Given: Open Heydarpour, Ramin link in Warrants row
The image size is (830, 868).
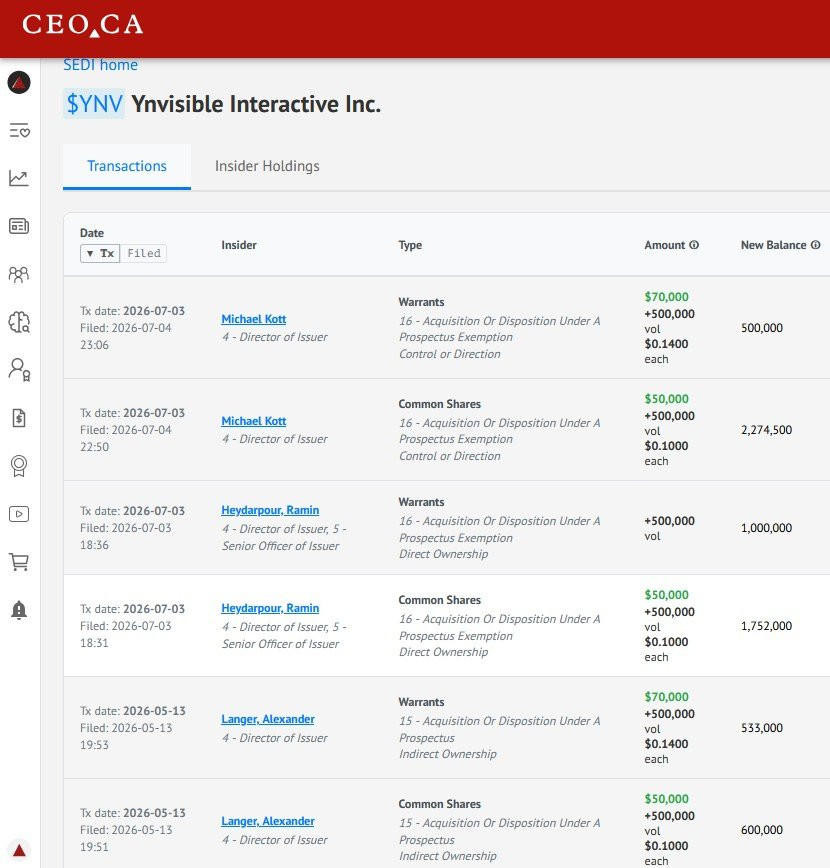Looking at the screenshot, I should click(x=270, y=510).
